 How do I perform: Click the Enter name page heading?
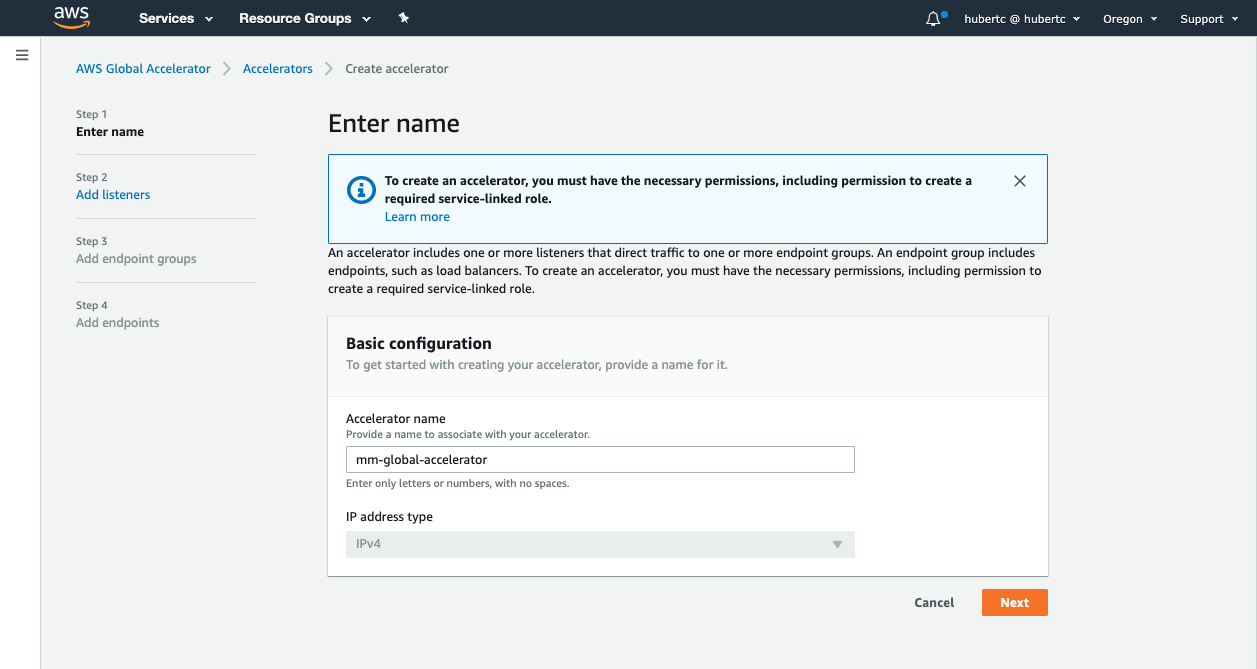tap(394, 124)
